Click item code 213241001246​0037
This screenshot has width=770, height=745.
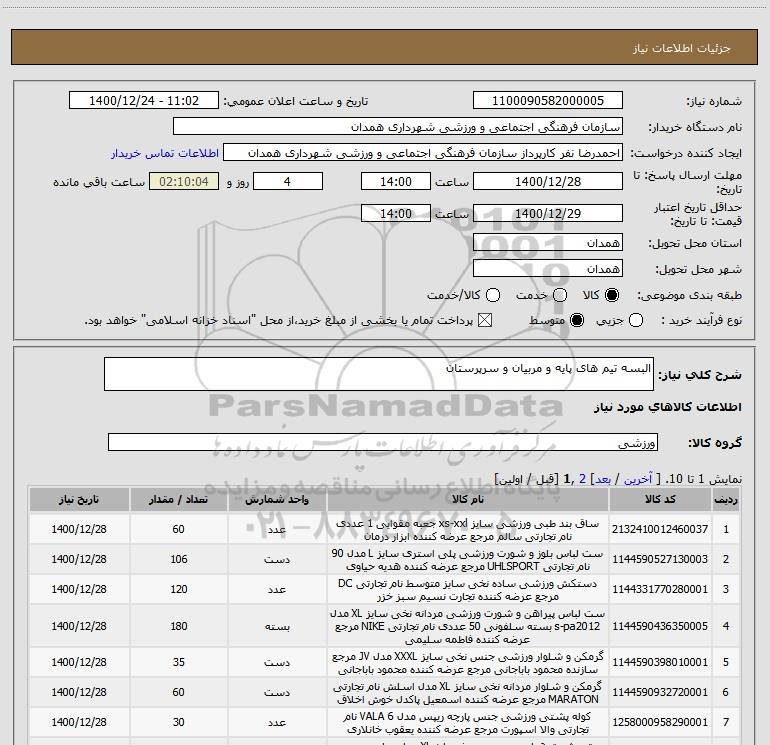(660, 529)
